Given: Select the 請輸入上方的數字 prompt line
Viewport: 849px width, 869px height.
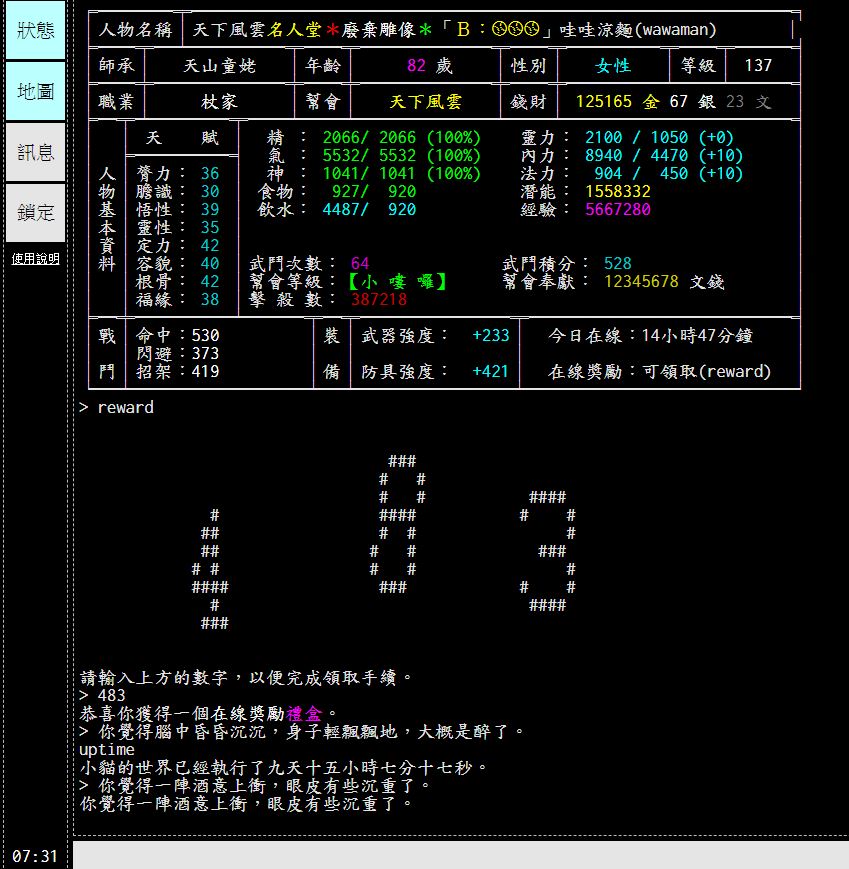Looking at the screenshot, I should pyautogui.click(x=246, y=677).
